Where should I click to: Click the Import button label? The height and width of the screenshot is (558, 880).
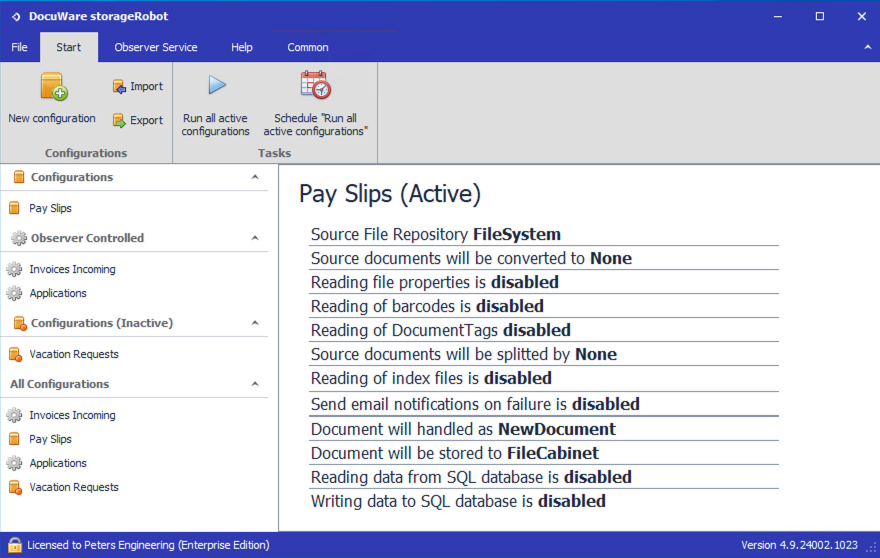click(x=146, y=86)
